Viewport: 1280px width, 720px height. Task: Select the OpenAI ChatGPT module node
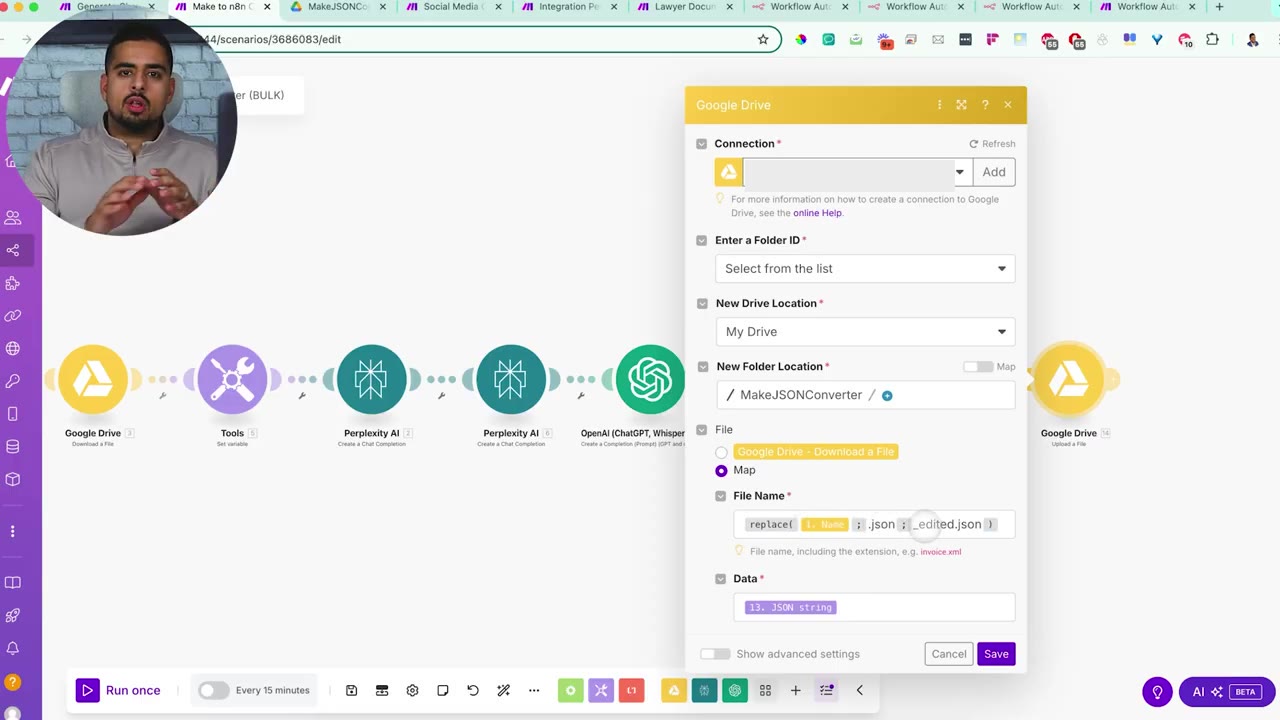(x=650, y=379)
